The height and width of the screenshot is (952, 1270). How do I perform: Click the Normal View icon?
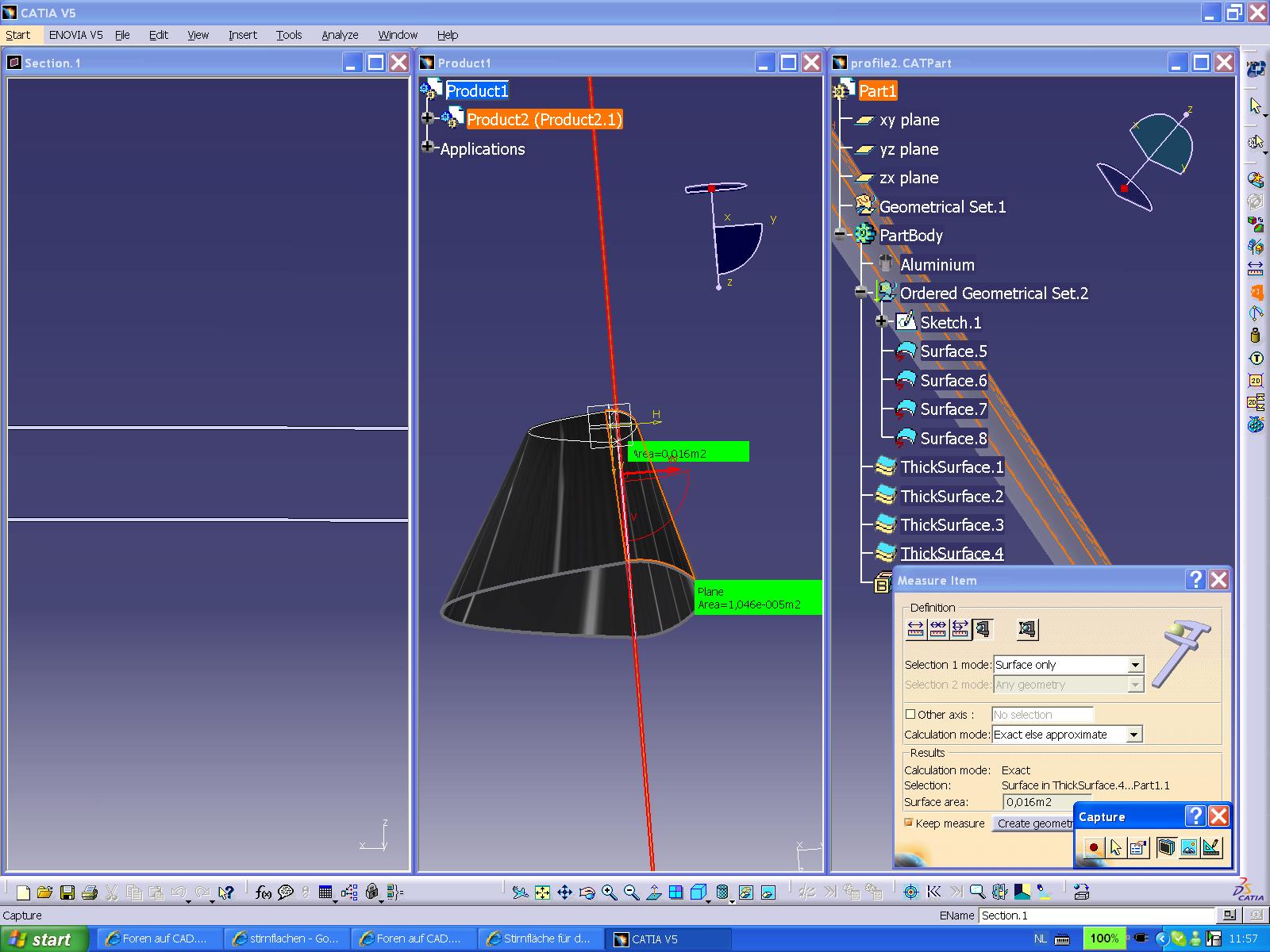click(x=653, y=892)
